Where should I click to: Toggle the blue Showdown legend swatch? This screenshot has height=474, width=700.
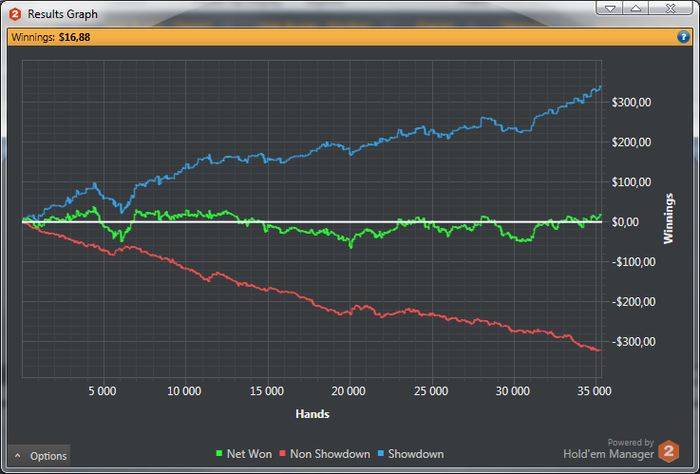380,453
